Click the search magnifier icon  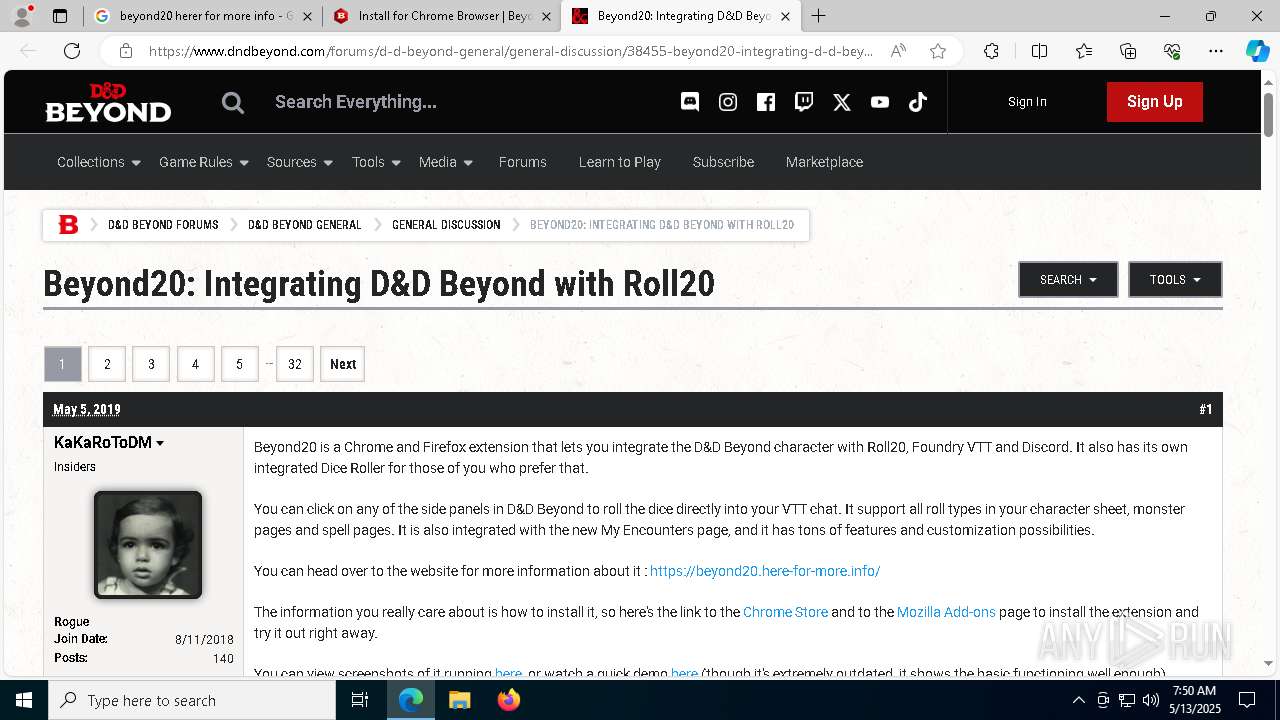click(x=233, y=102)
